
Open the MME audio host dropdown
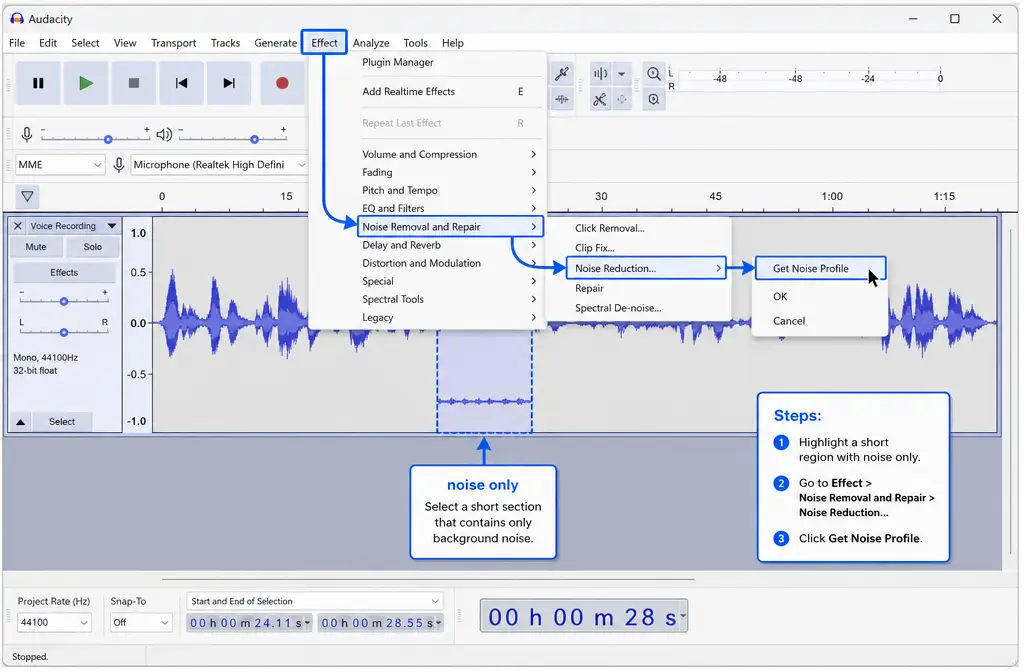coord(59,165)
